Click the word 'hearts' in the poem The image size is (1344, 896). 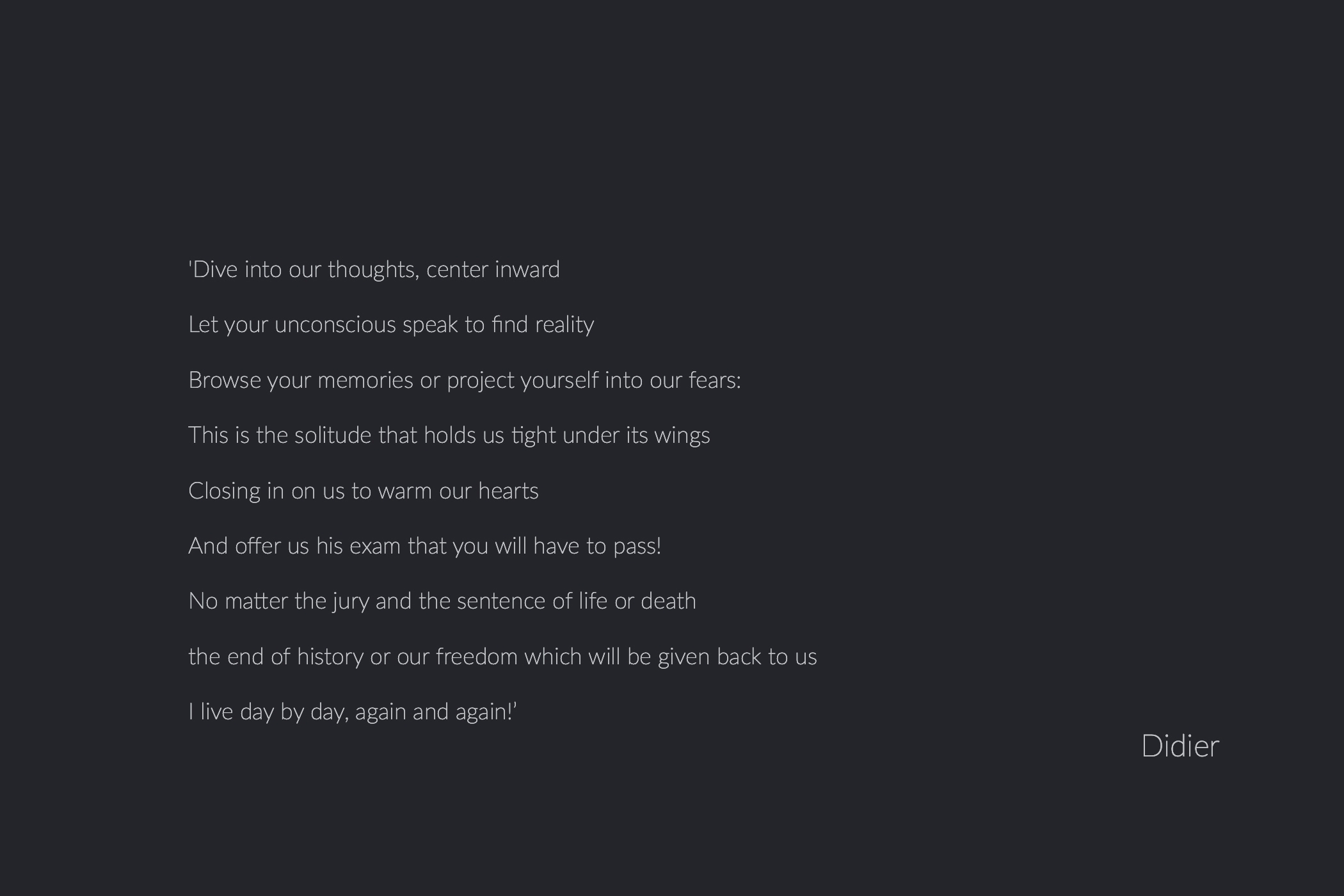click(508, 491)
